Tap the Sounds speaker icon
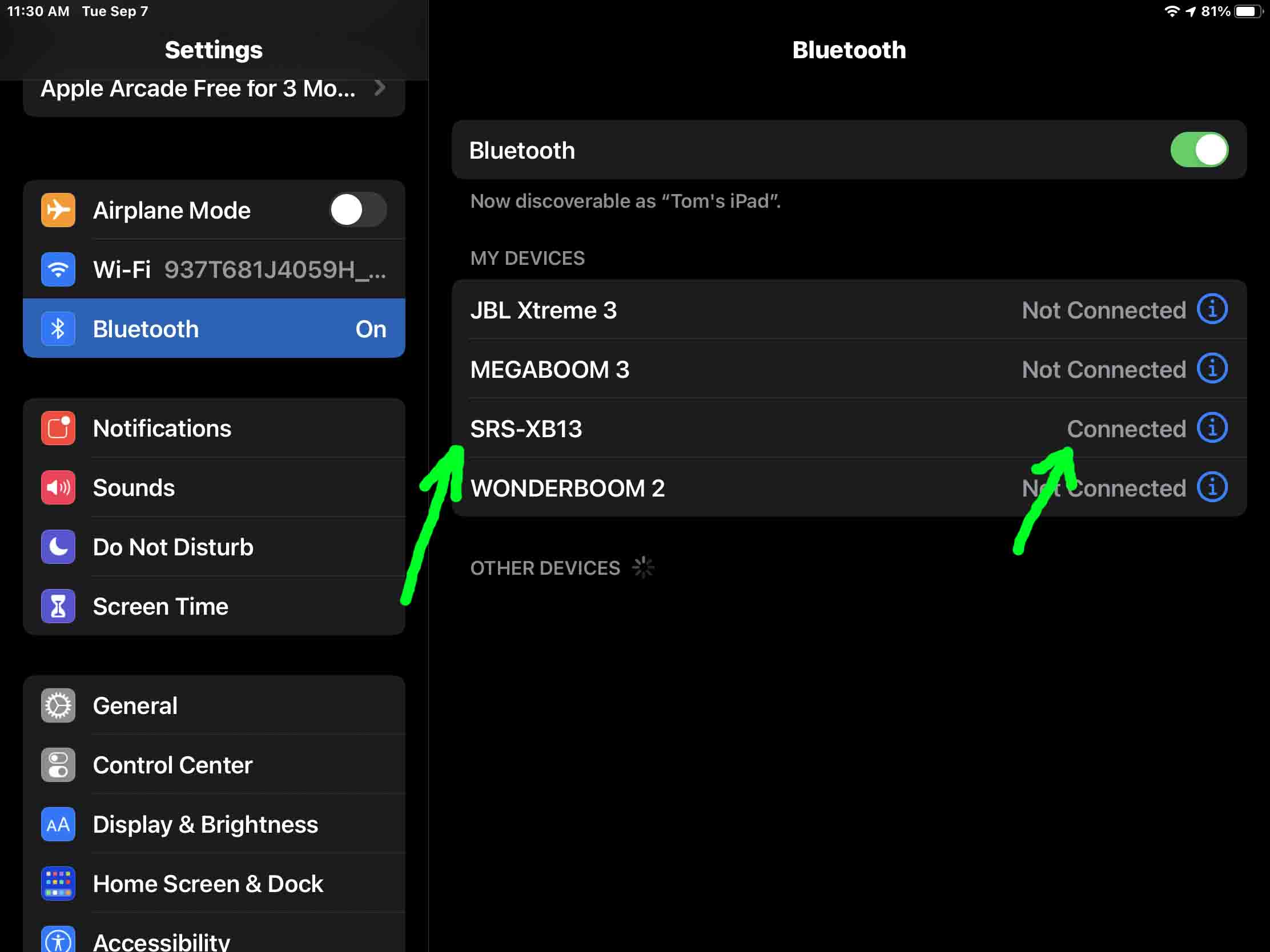Screen dimensions: 1270x952 (58, 487)
